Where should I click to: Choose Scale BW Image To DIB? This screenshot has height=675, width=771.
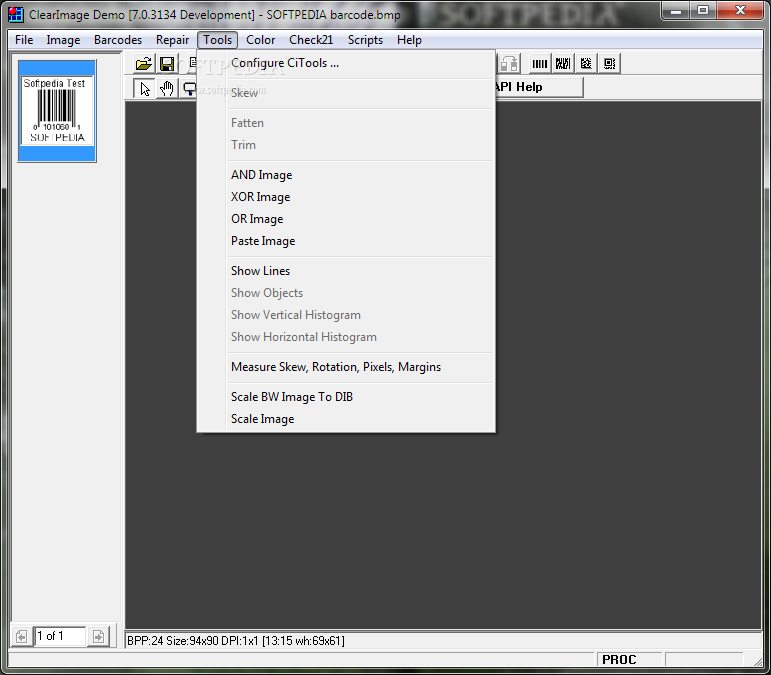coord(346,397)
